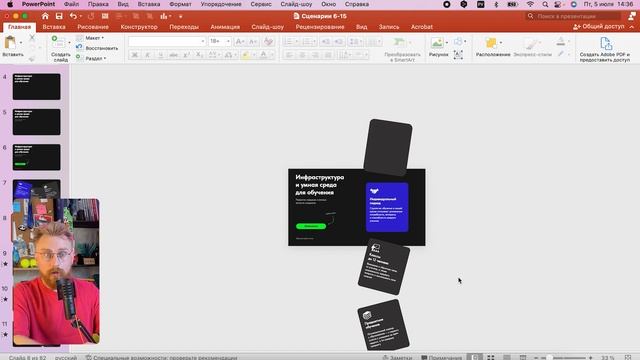Image resolution: width=640 pixels, height=360 pixels.
Task: Open the Apple menu
Action: pyautogui.click(x=10, y=4)
